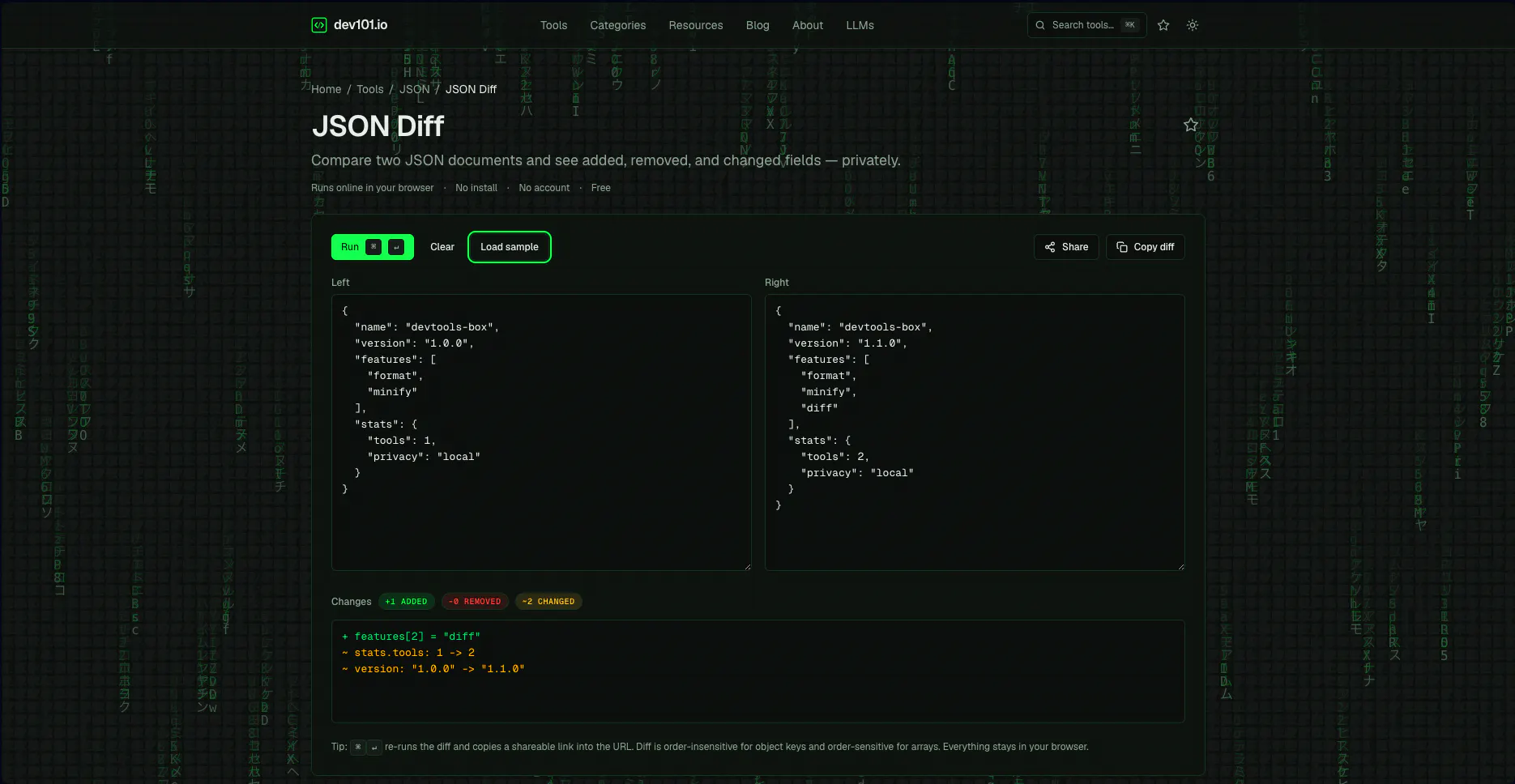Focus the Search tools field
Image resolution: width=1515 pixels, height=784 pixels.
point(1086,25)
